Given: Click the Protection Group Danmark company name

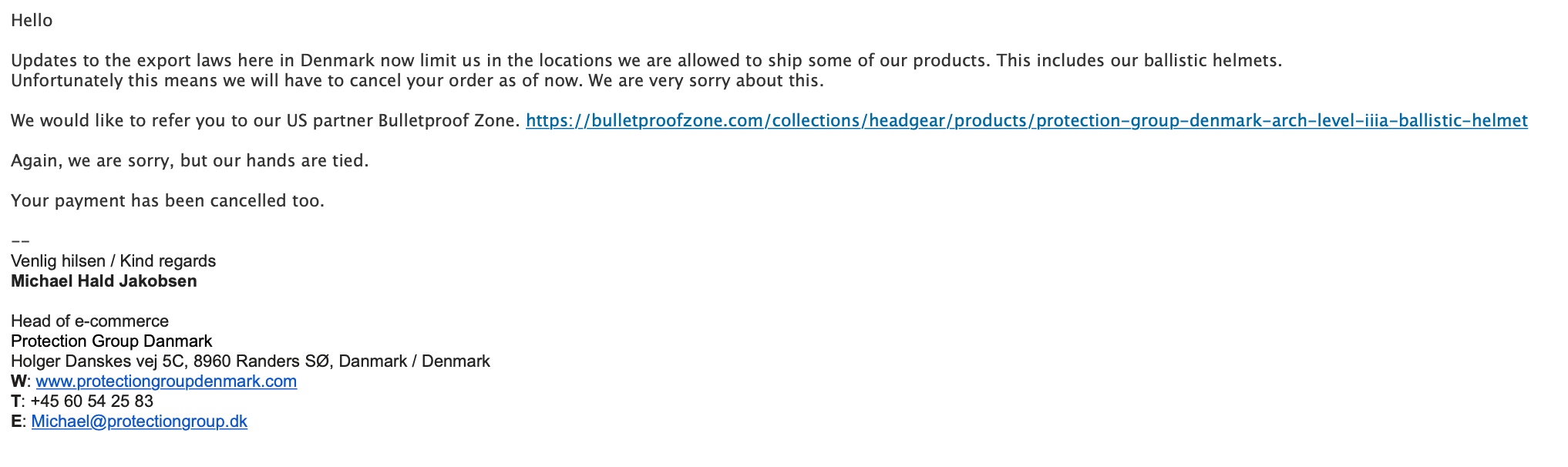Looking at the screenshot, I should 112,341.
